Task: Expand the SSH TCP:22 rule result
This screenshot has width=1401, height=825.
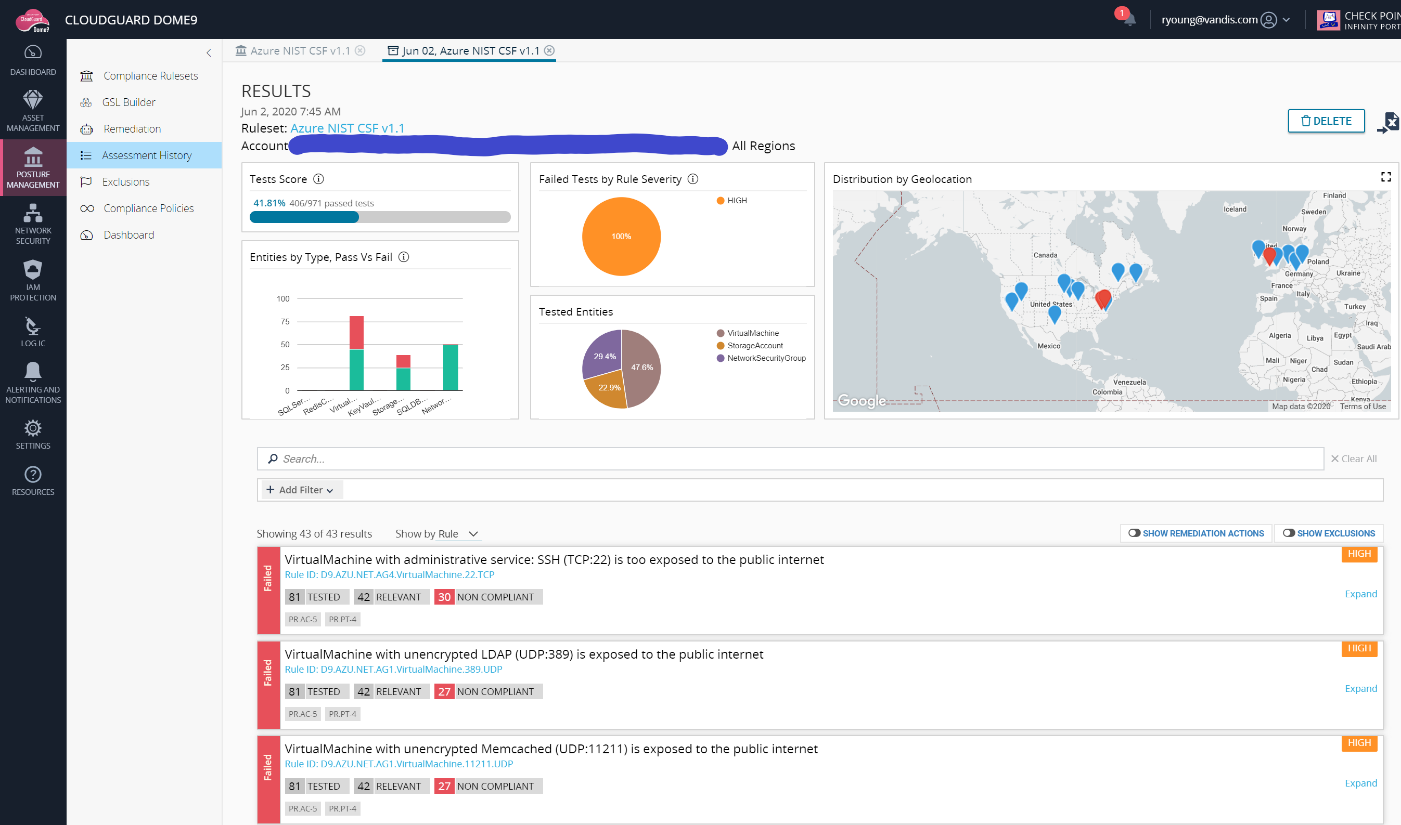Action: (x=1361, y=594)
